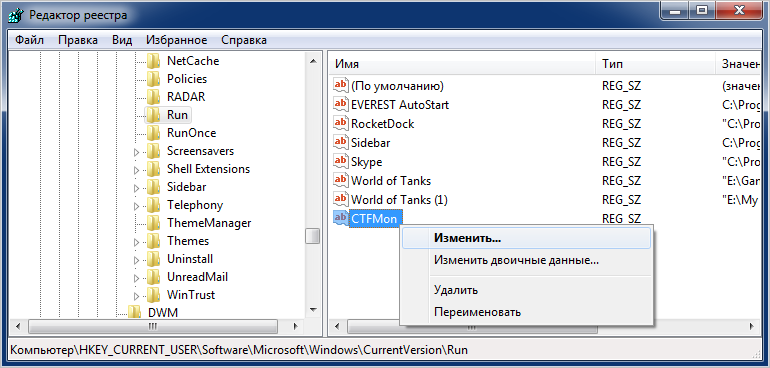Select the WinTrust tree item label

tap(191, 295)
